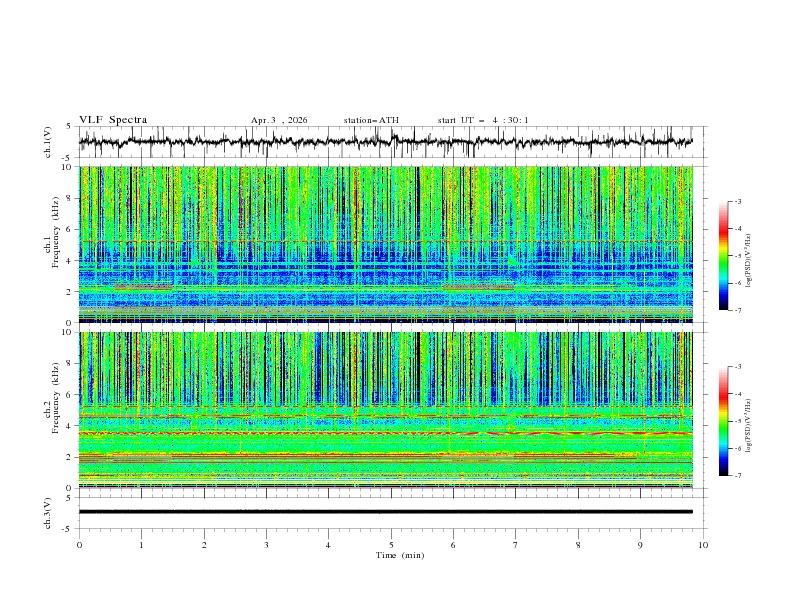Select the 'ch.1(V)' waveform axis label
Screen dimensions: 792x612
tap(49, 142)
